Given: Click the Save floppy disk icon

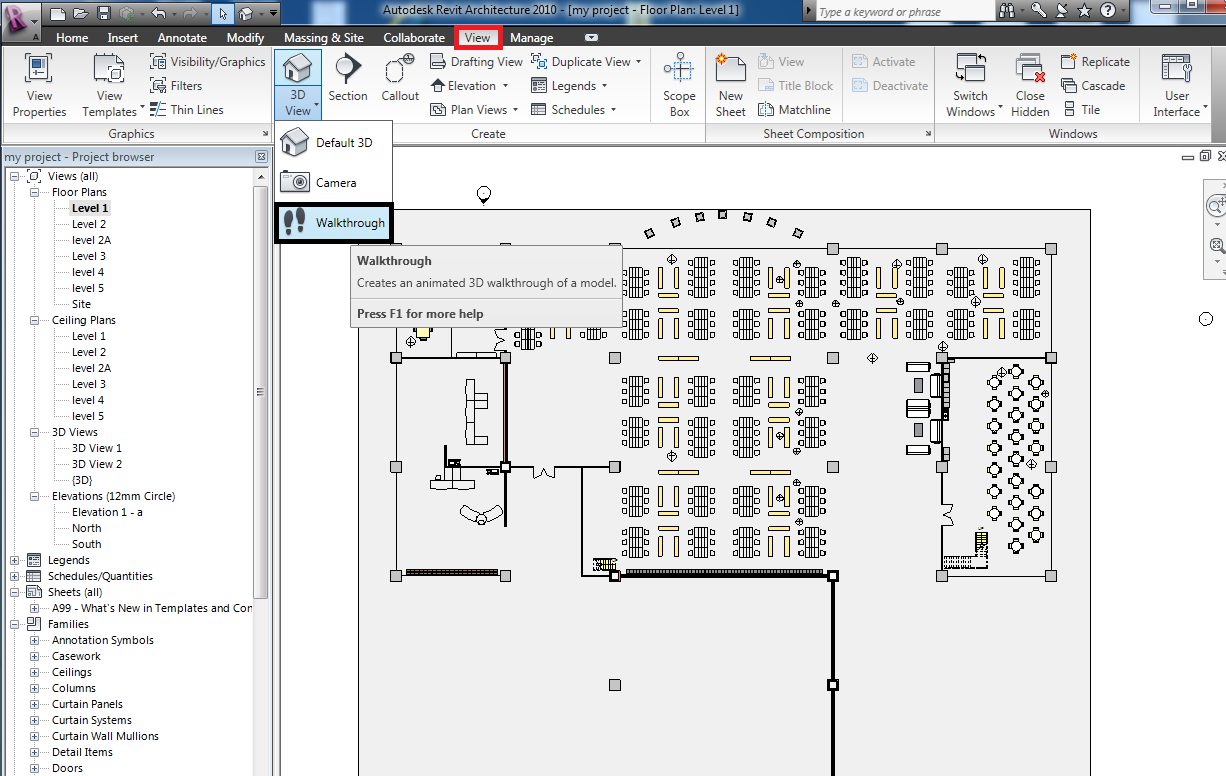Looking at the screenshot, I should point(105,14).
